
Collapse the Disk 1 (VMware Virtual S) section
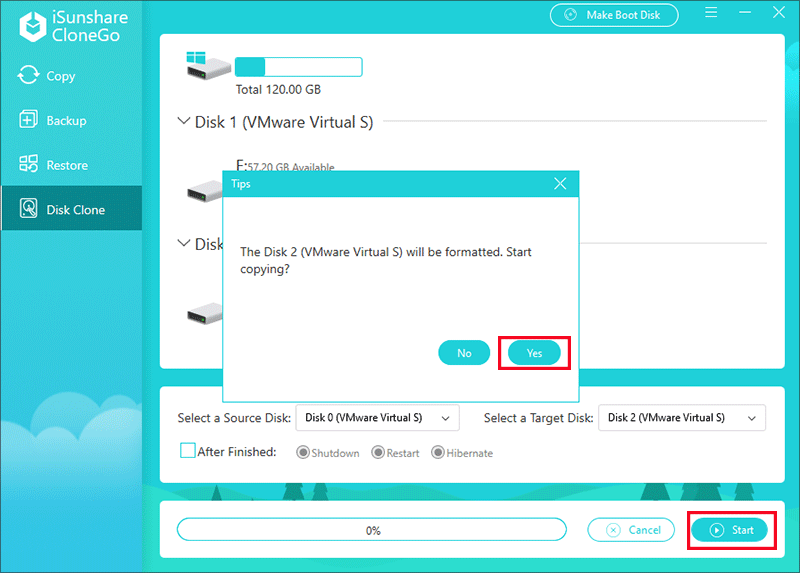pyautogui.click(x=183, y=122)
